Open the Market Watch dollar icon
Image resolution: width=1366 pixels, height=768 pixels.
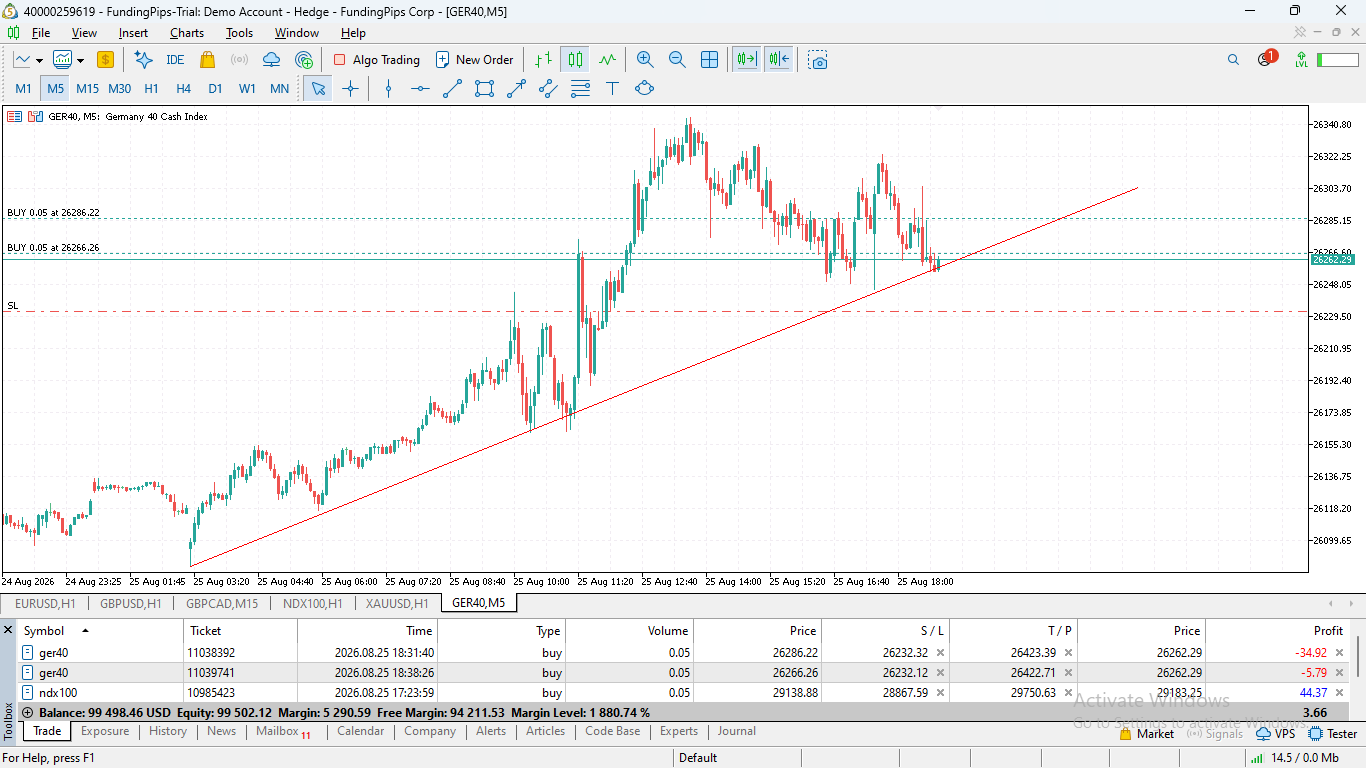point(105,60)
